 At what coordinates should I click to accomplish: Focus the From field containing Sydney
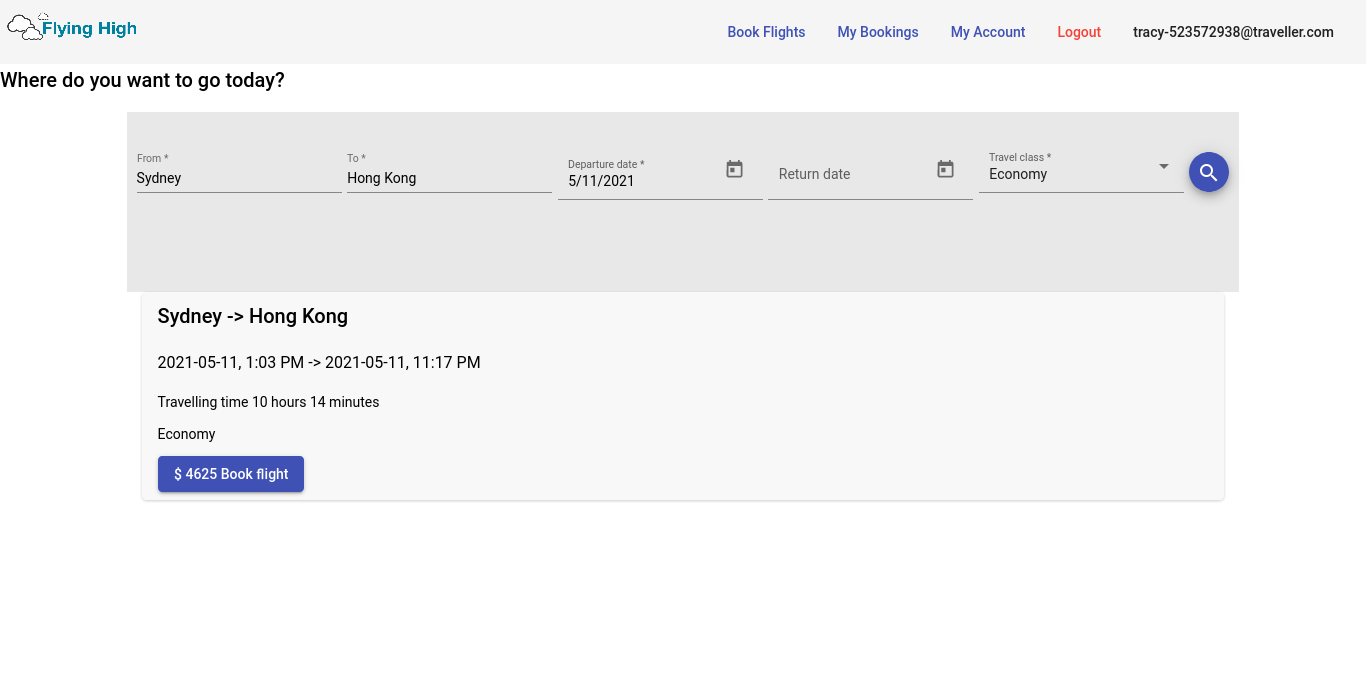pos(239,178)
